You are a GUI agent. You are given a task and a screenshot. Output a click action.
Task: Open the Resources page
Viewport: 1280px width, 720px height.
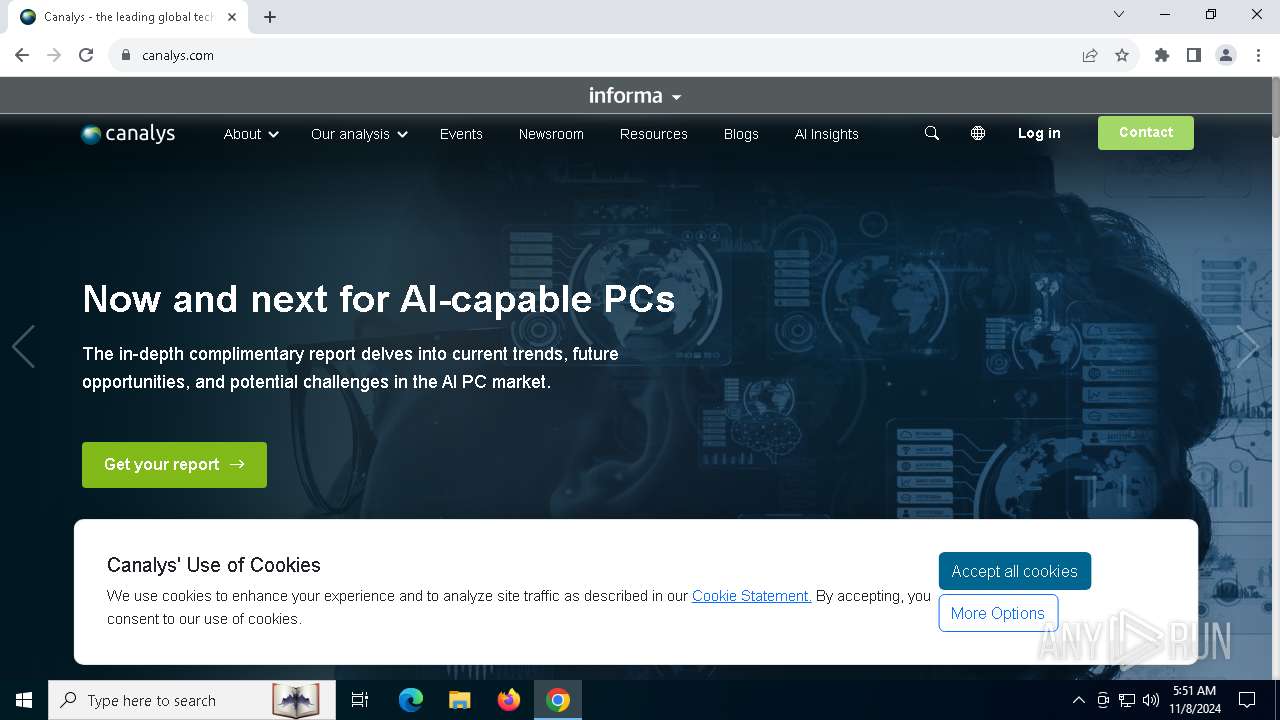(654, 134)
